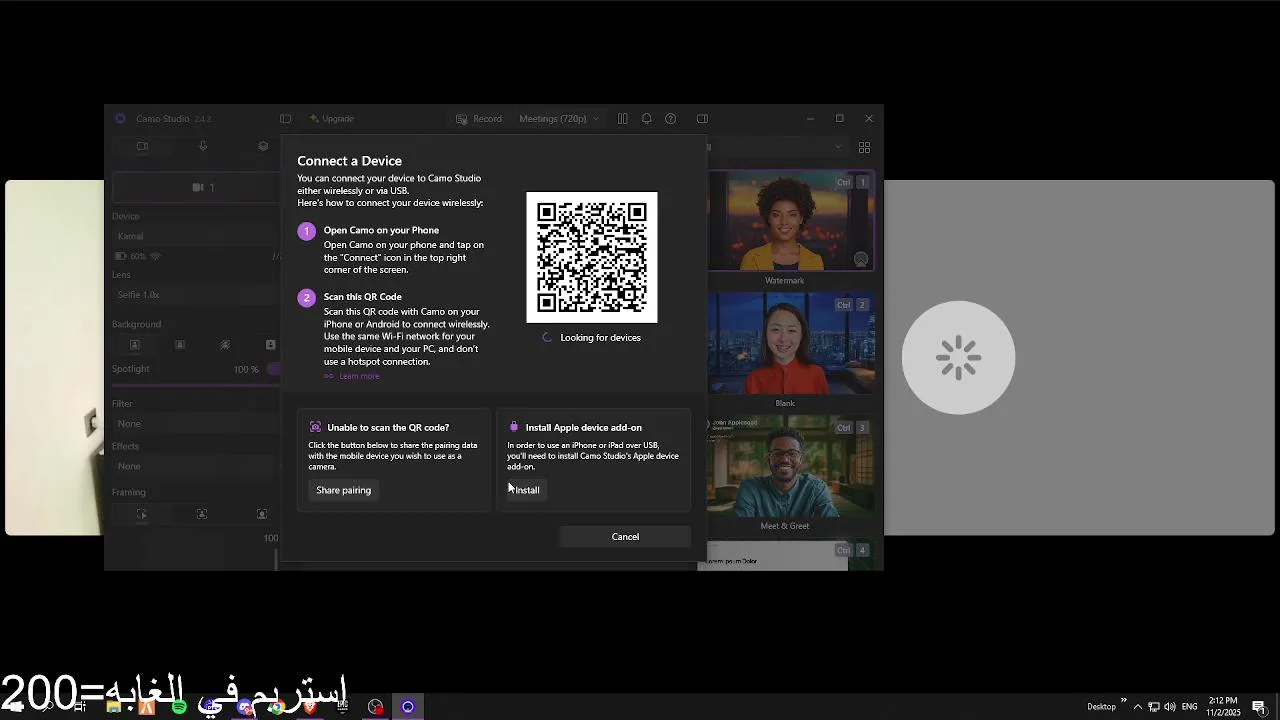The height and width of the screenshot is (720, 1280).
Task: Click the Open Camo on your Phone step
Action: click(381, 230)
